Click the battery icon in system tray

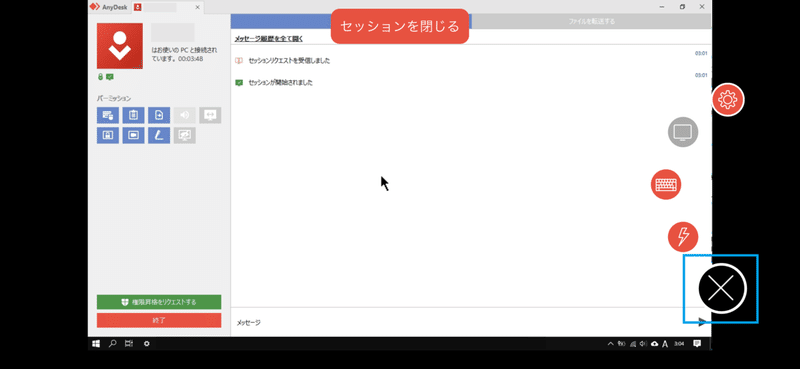(621, 344)
